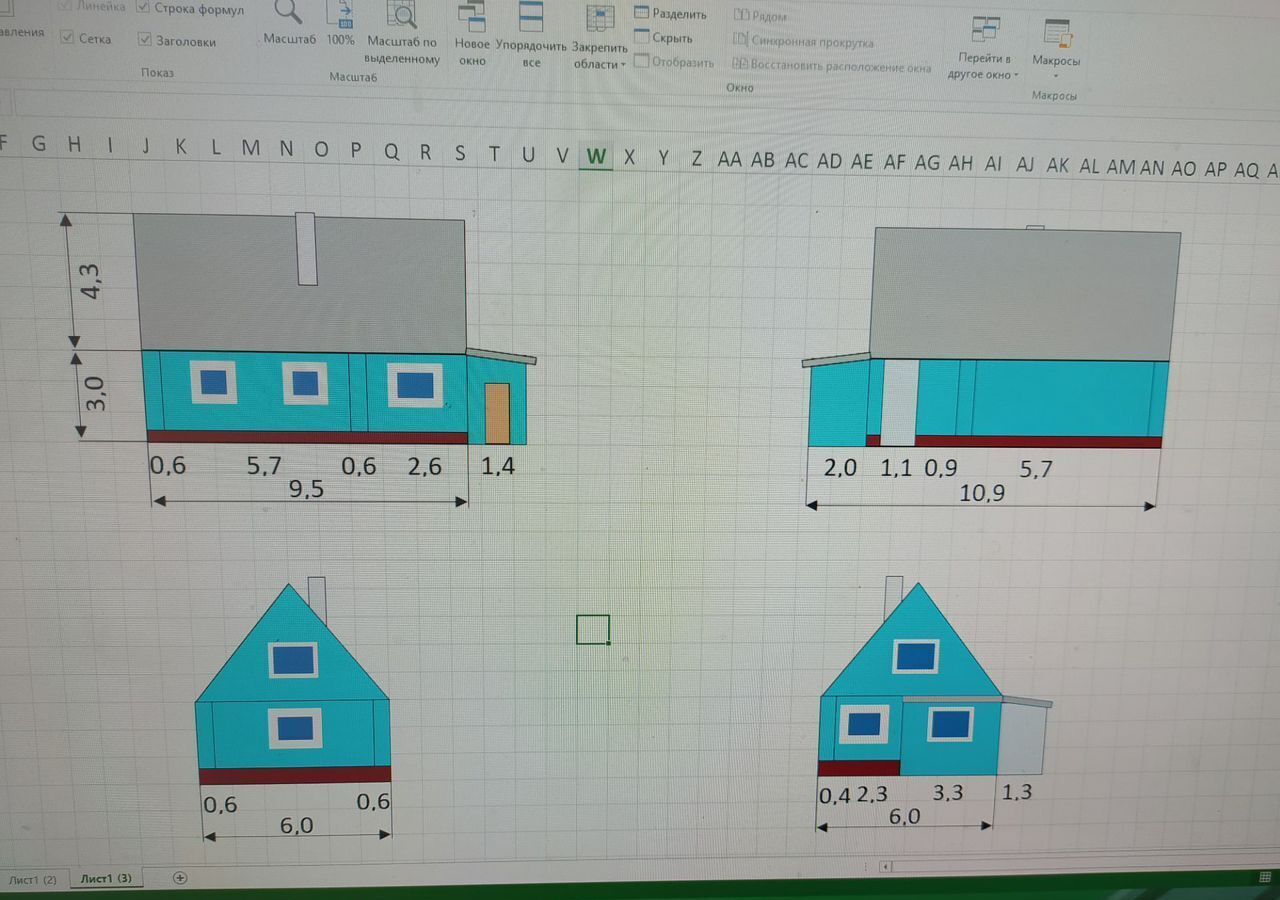Select upper attic window of bottom-left house
The image size is (1280, 900).
293,660
